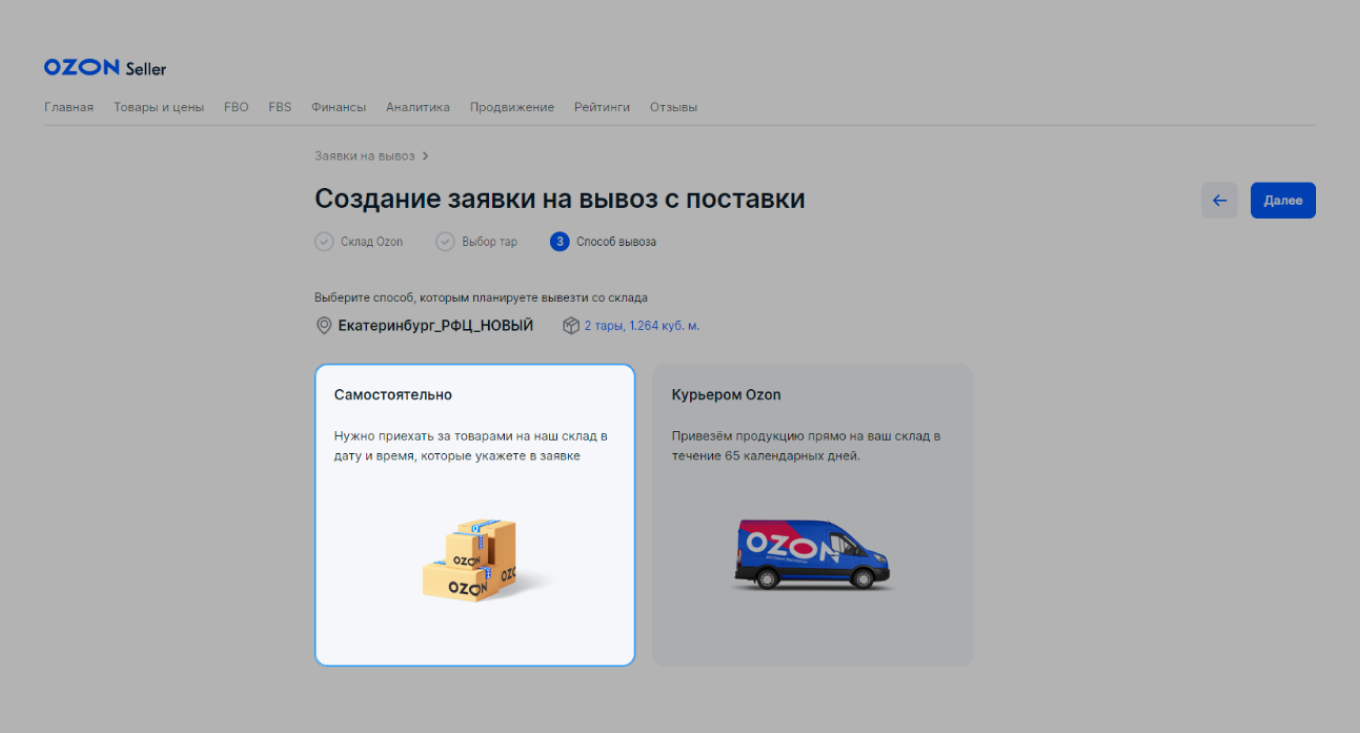Select the Самостоятельно pickup option card

pos(475,515)
